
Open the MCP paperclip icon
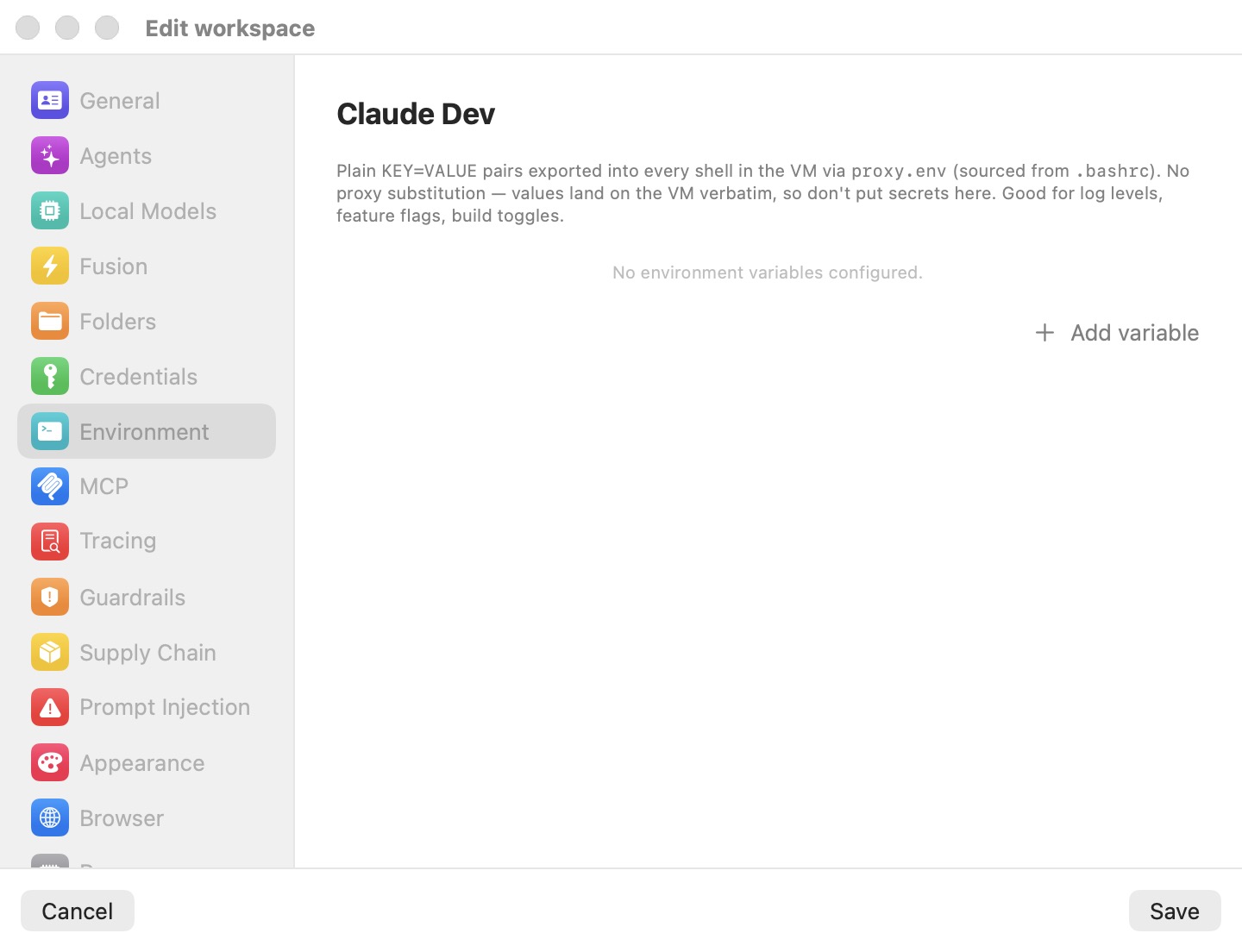[50, 486]
